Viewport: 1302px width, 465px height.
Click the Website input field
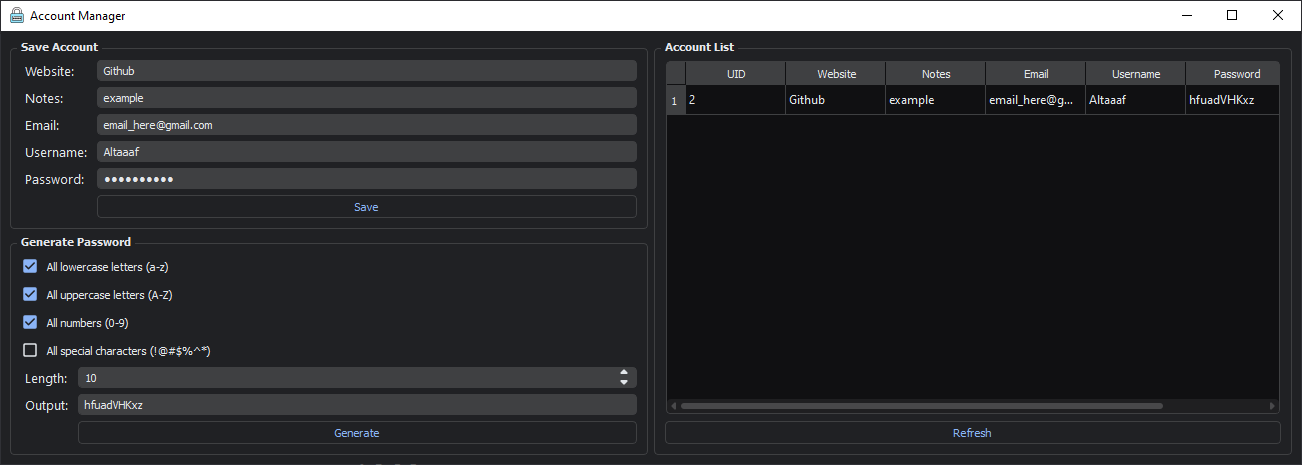(x=366, y=71)
